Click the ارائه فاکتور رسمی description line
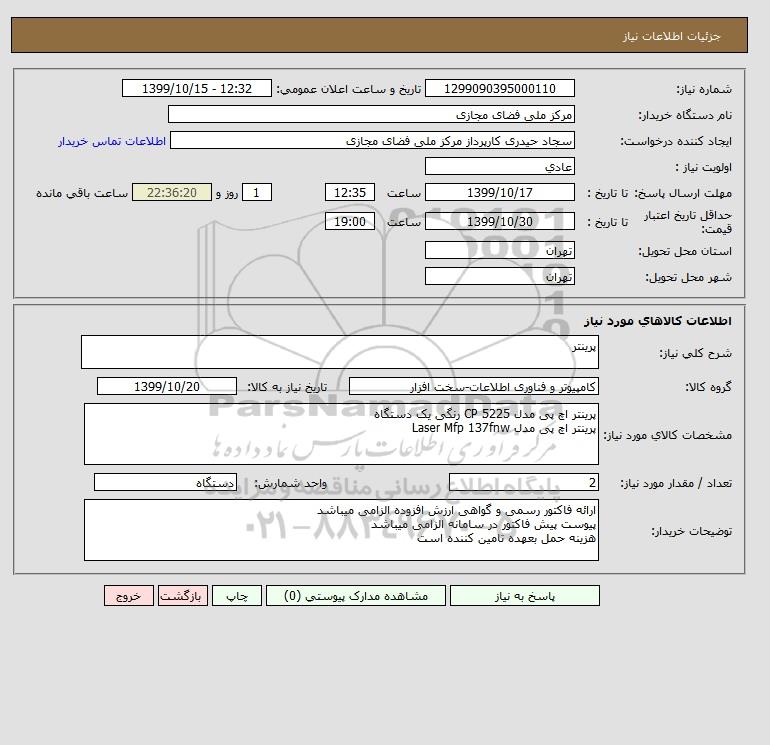This screenshot has height=745, width=770. coord(456,511)
